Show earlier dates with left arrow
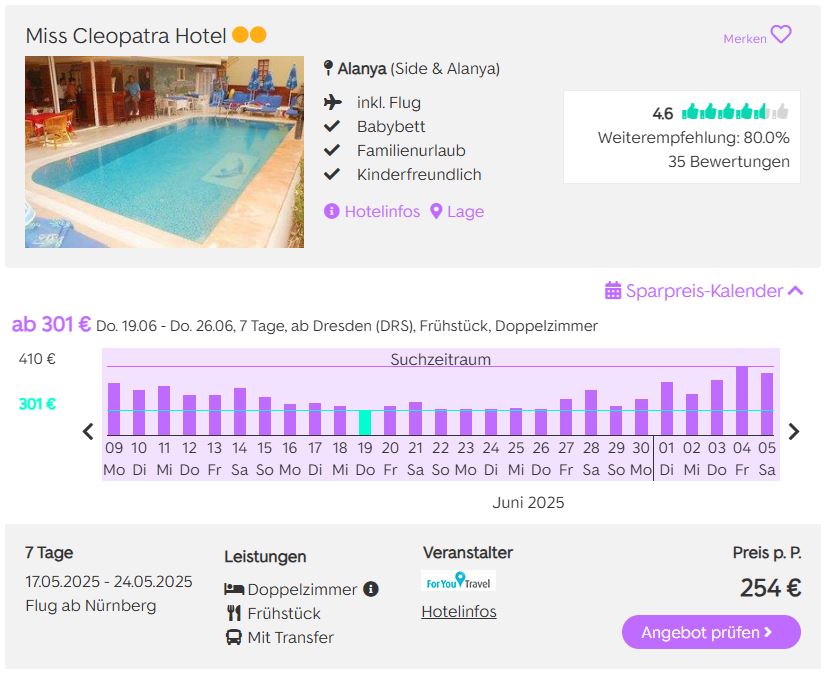826x674 pixels. tap(88, 432)
